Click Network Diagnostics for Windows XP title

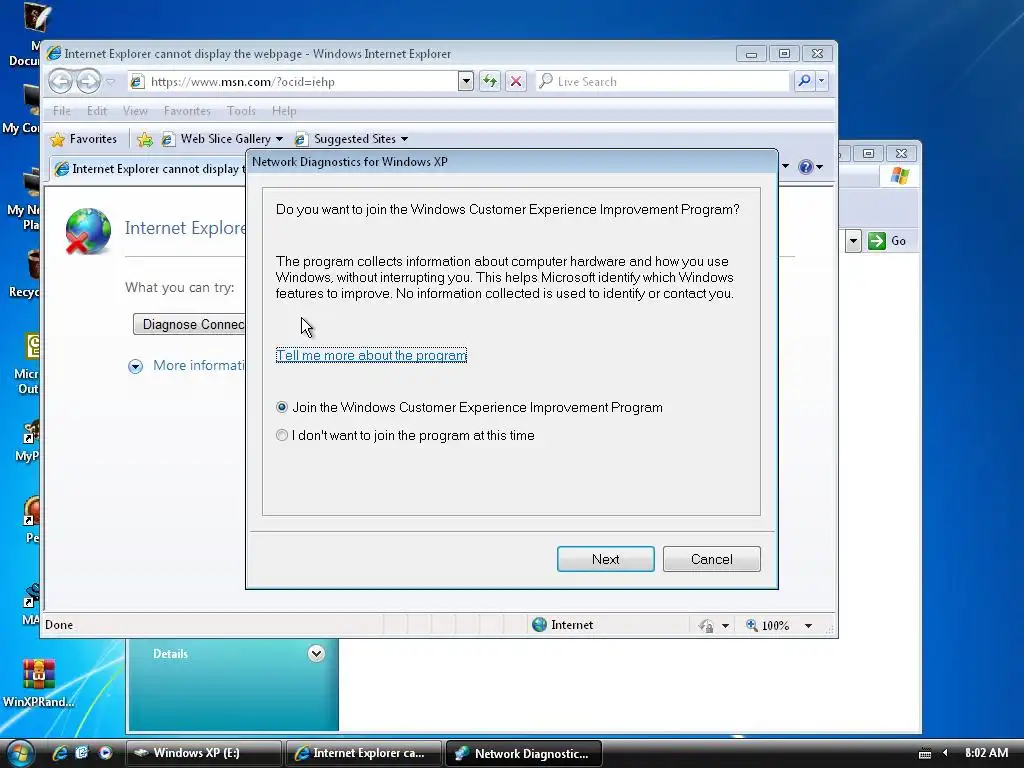[350, 162]
